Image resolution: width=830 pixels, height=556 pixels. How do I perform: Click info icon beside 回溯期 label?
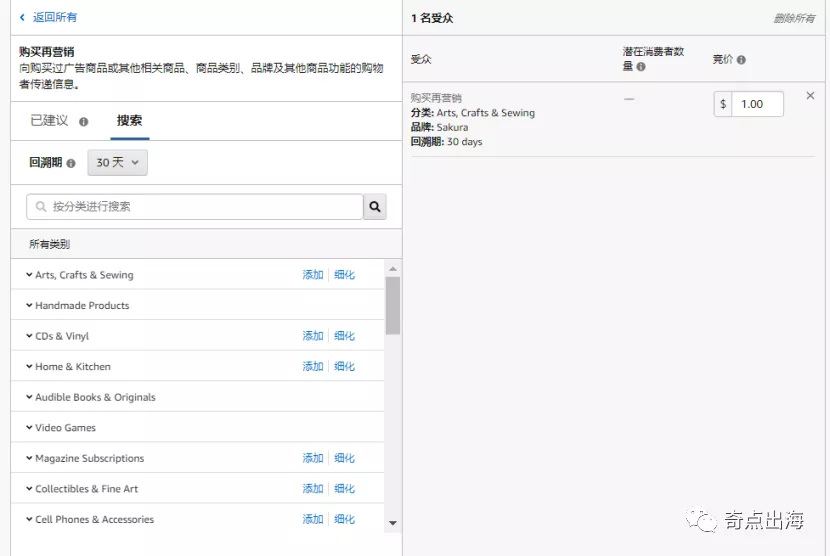point(71,163)
